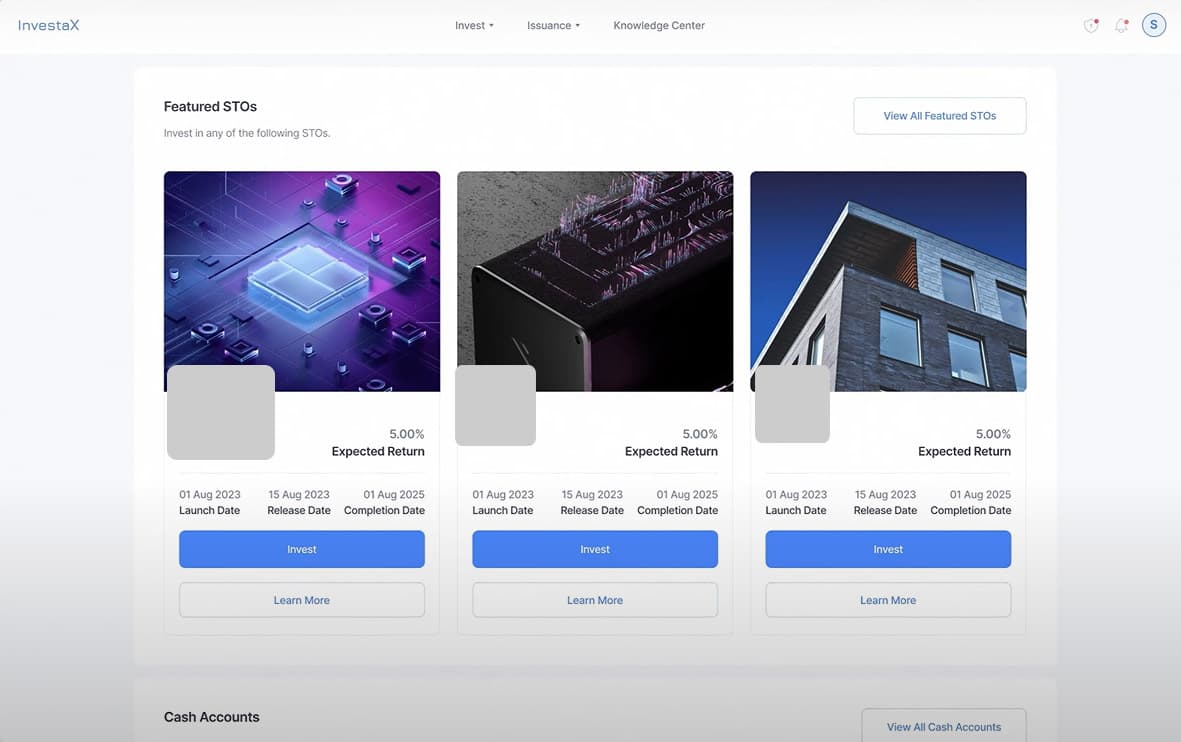Open the purple microchip STO image
1181x742 pixels.
point(302,270)
